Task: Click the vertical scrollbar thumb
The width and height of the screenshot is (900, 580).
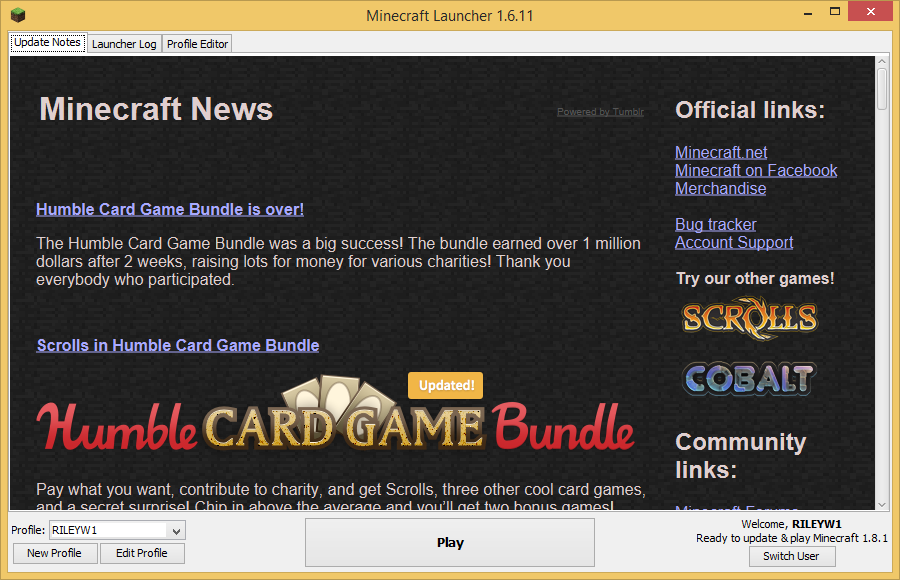Action: [x=882, y=88]
